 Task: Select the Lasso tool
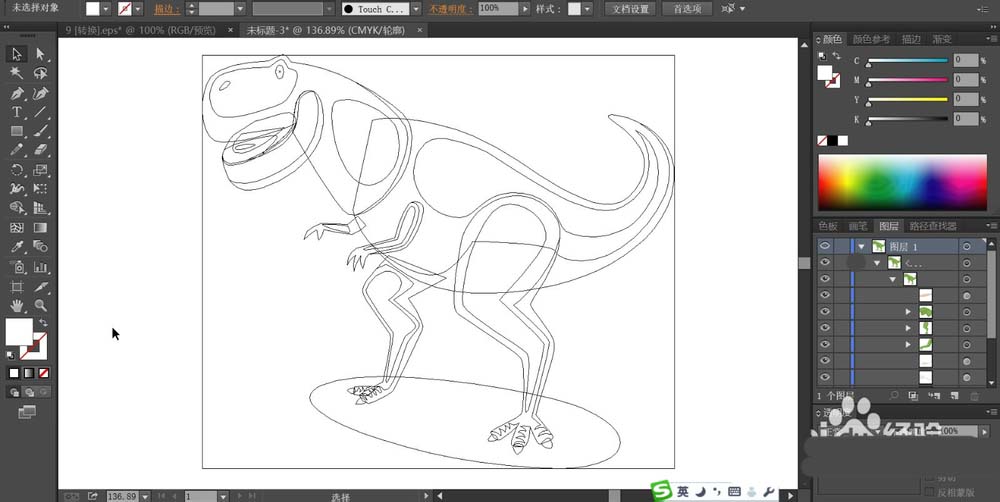(40, 73)
